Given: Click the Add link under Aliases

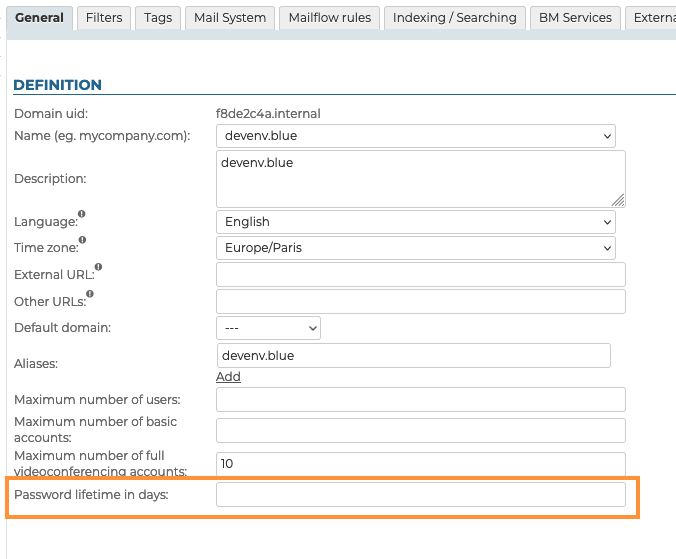Looking at the screenshot, I should click(x=228, y=377).
